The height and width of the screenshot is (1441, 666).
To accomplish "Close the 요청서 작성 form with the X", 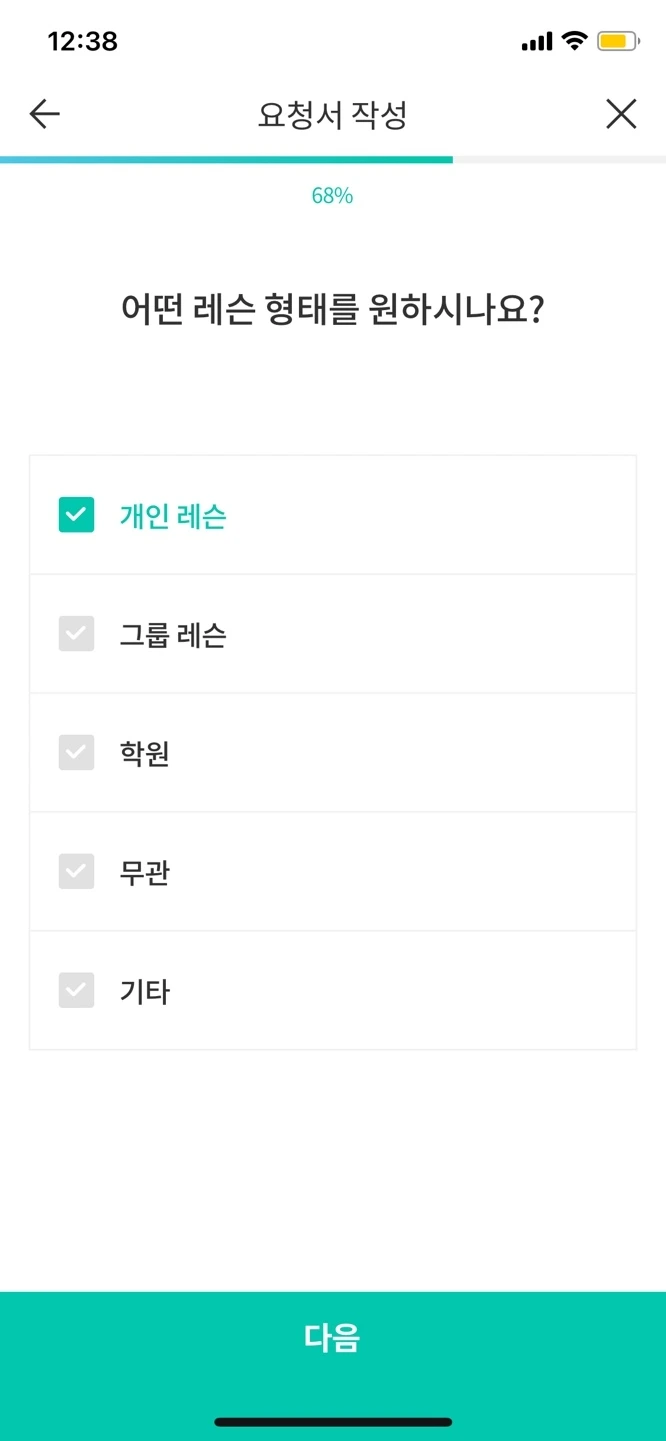I will (x=621, y=113).
